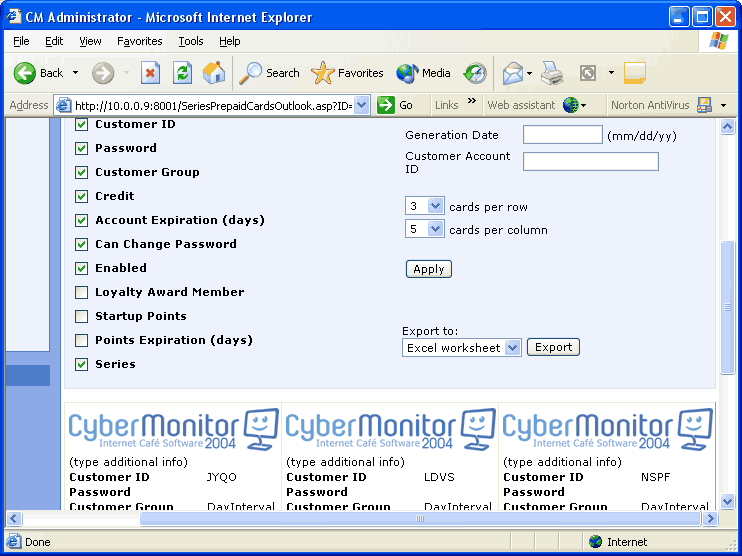Expand the Links chevron
The width and height of the screenshot is (742, 556).
pyautogui.click(x=472, y=100)
